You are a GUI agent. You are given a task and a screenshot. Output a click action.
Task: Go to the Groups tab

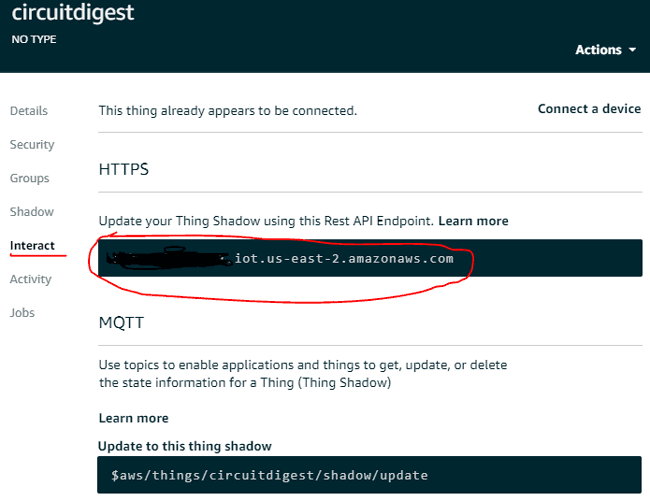point(30,178)
